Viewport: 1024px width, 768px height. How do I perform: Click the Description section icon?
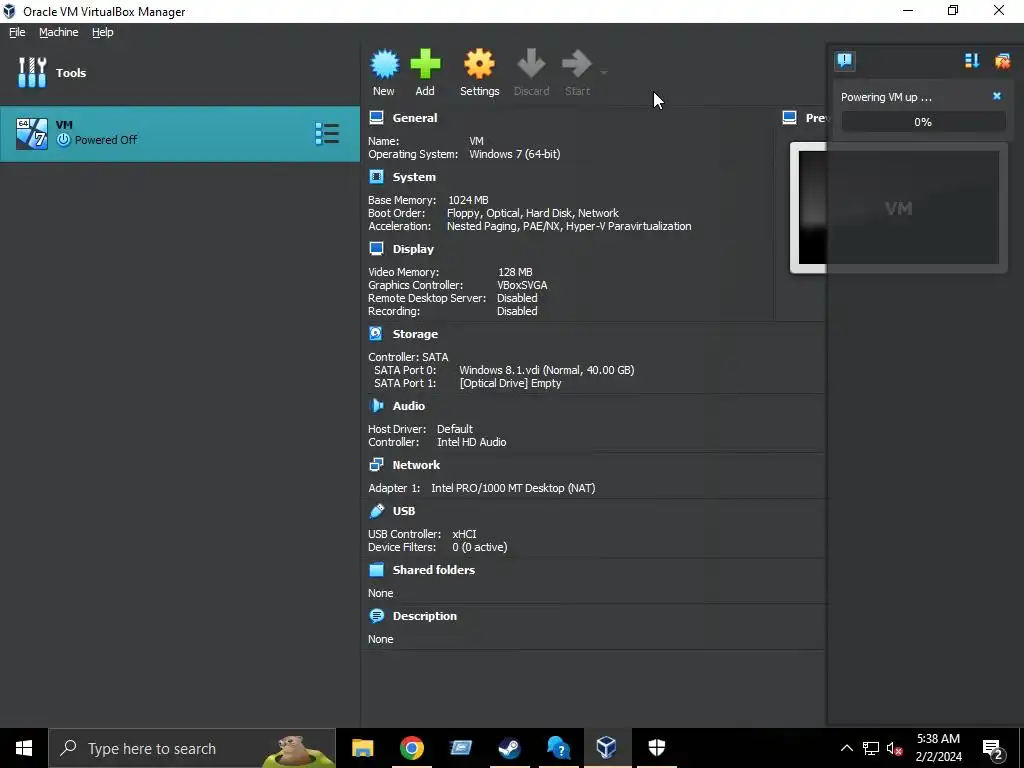[x=376, y=616]
